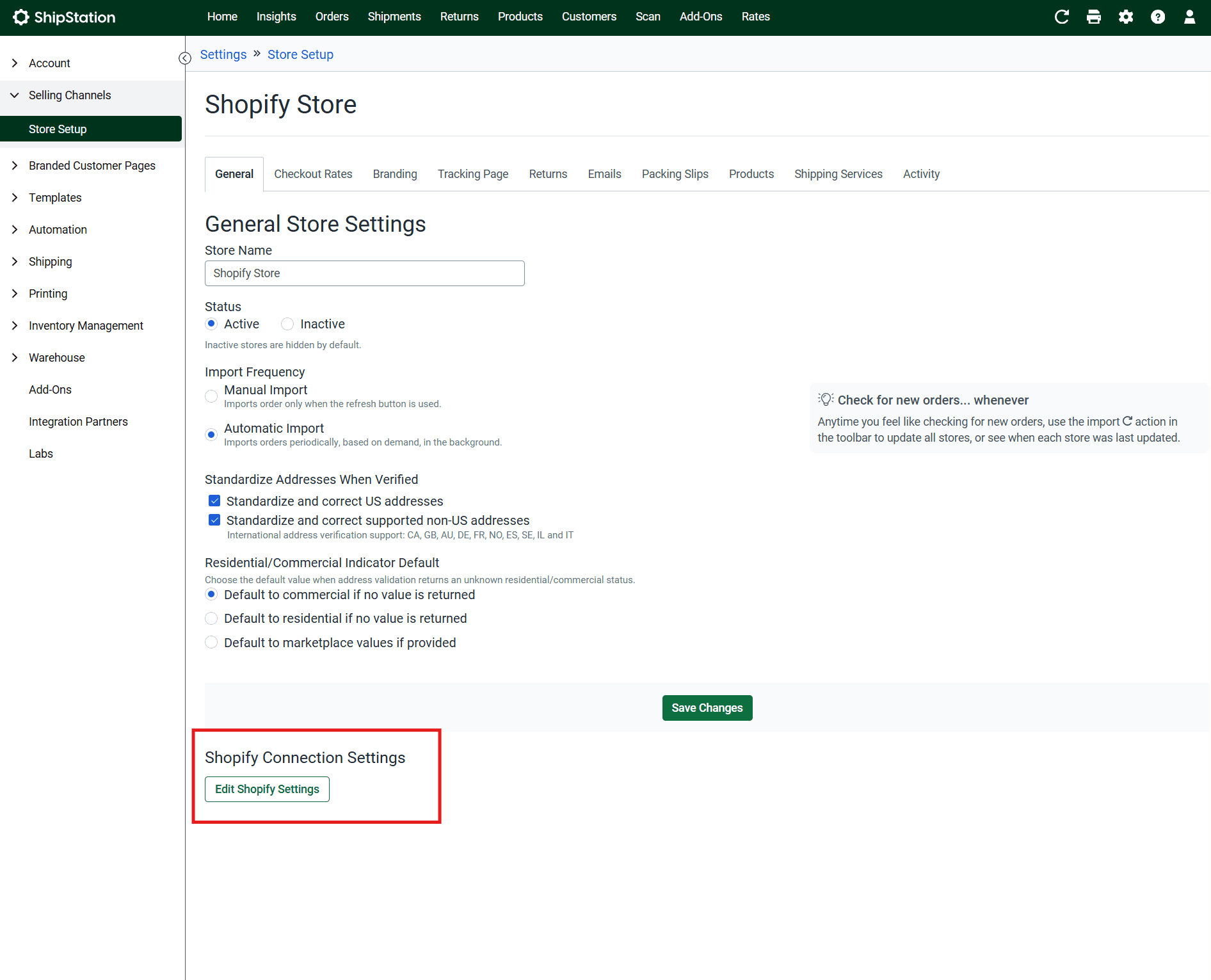1211x980 pixels.
Task: Click the refresh import icon in top bar
Action: (x=1061, y=17)
